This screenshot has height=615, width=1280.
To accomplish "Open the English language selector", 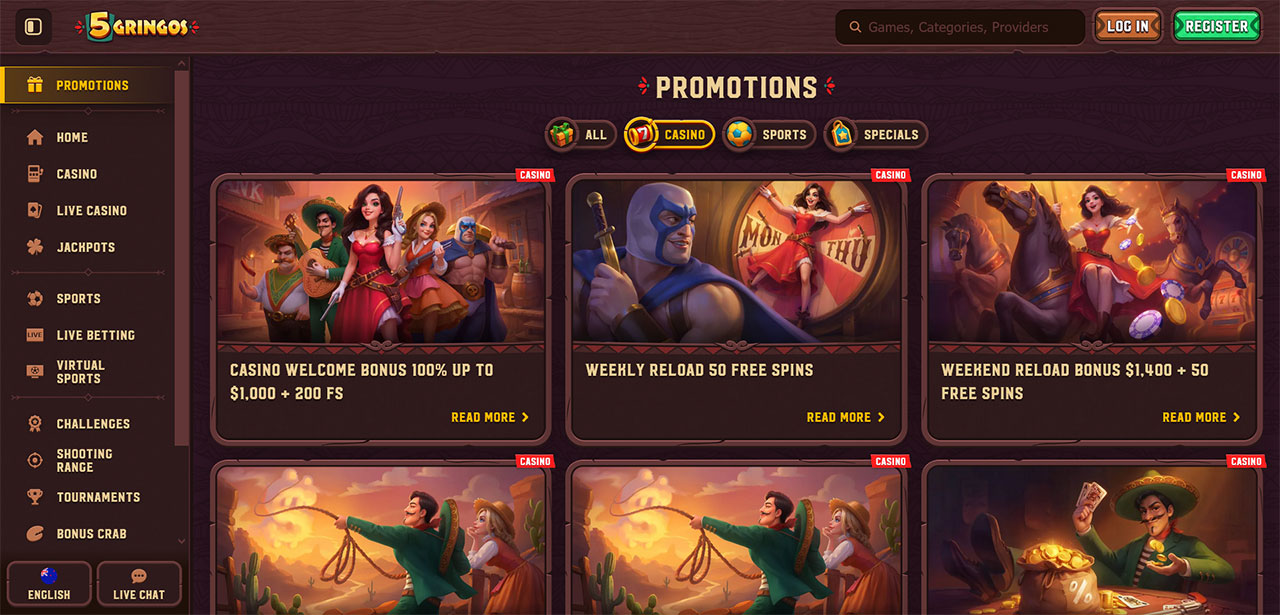I will (x=49, y=583).
